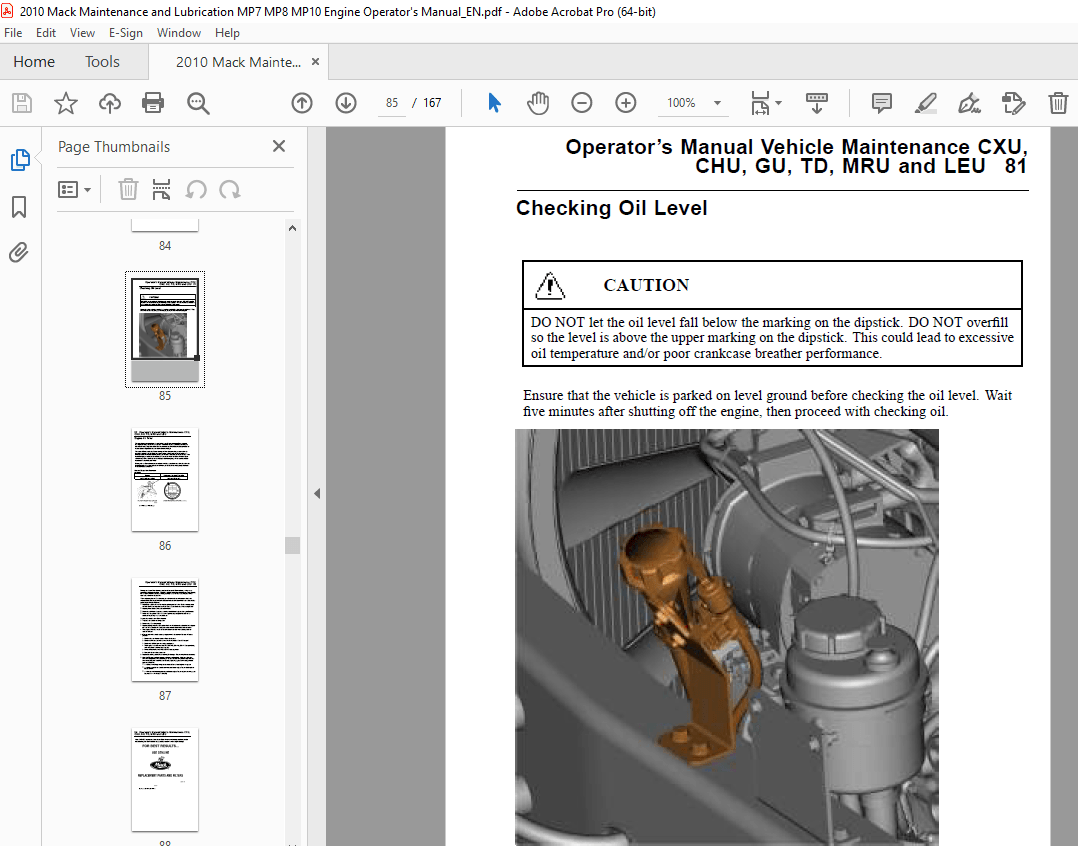1078x846 pixels.
Task: Go to next page with down arrow
Action: (x=345, y=102)
